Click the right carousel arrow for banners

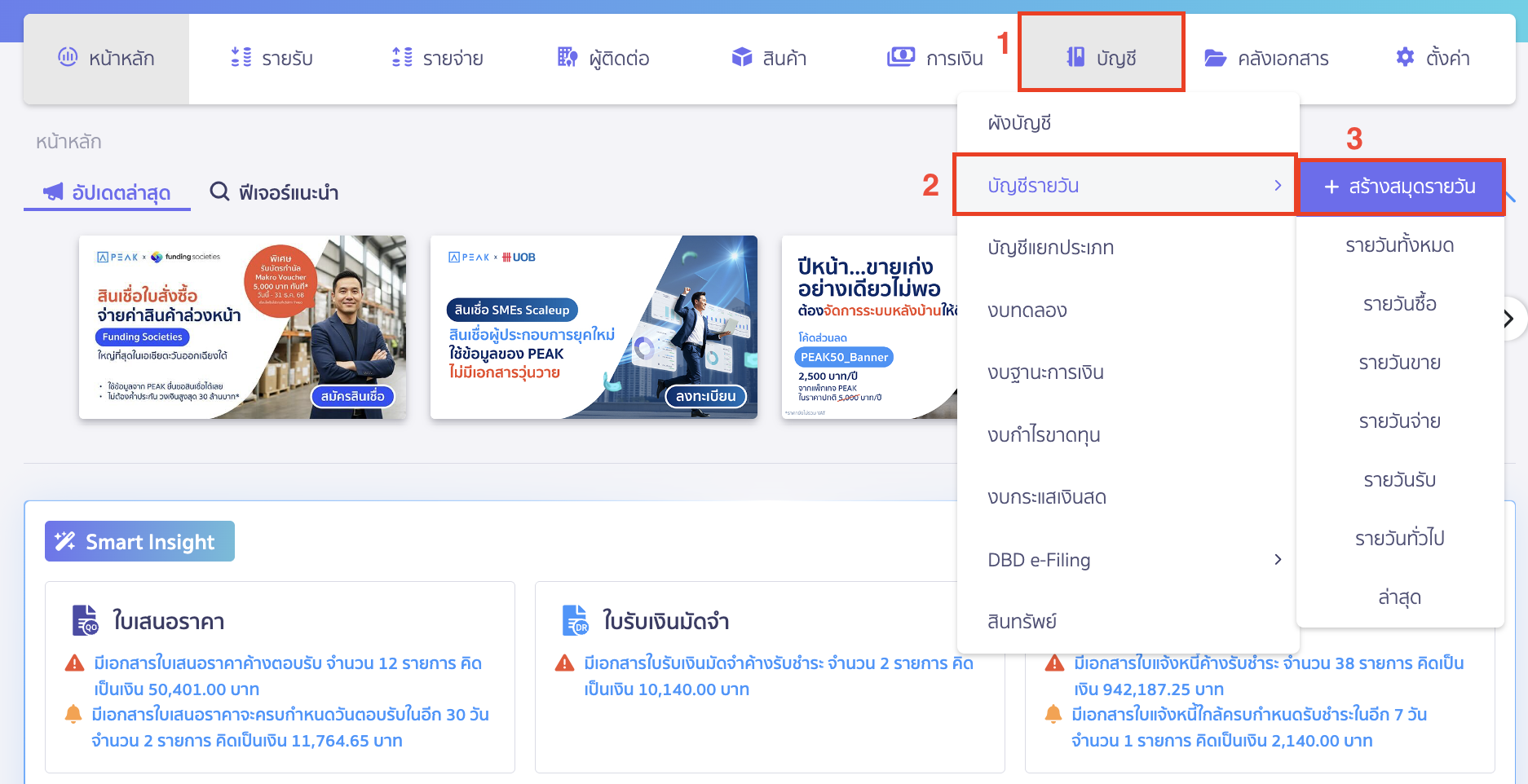click(1509, 318)
